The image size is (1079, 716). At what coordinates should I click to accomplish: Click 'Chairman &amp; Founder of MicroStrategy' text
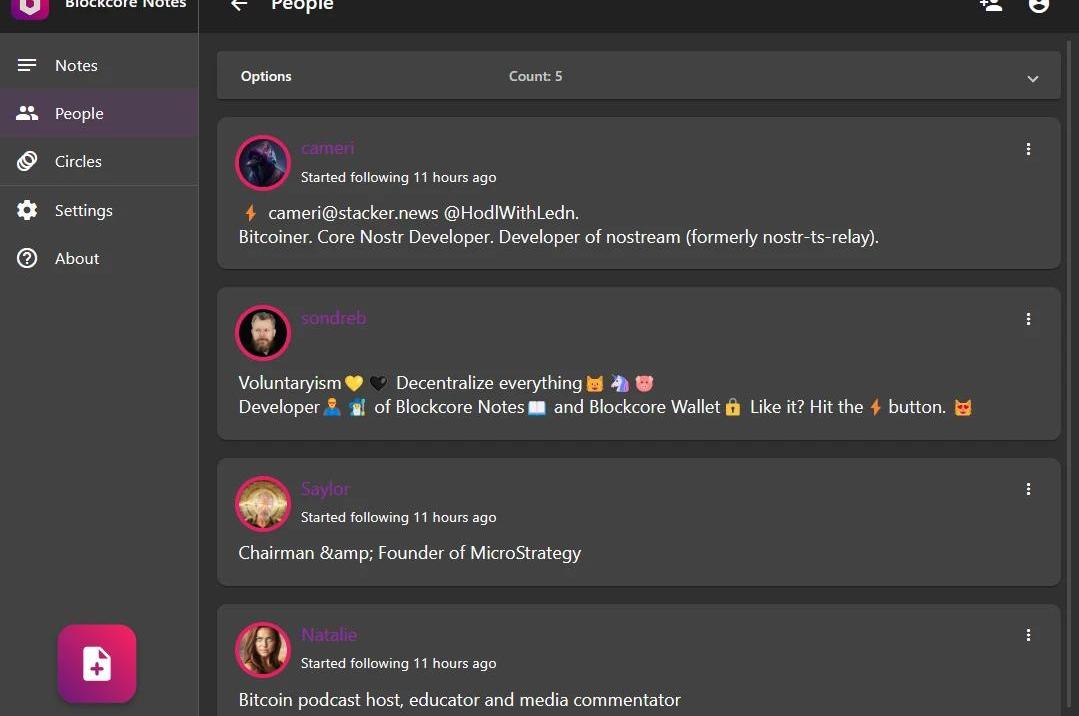pos(409,553)
